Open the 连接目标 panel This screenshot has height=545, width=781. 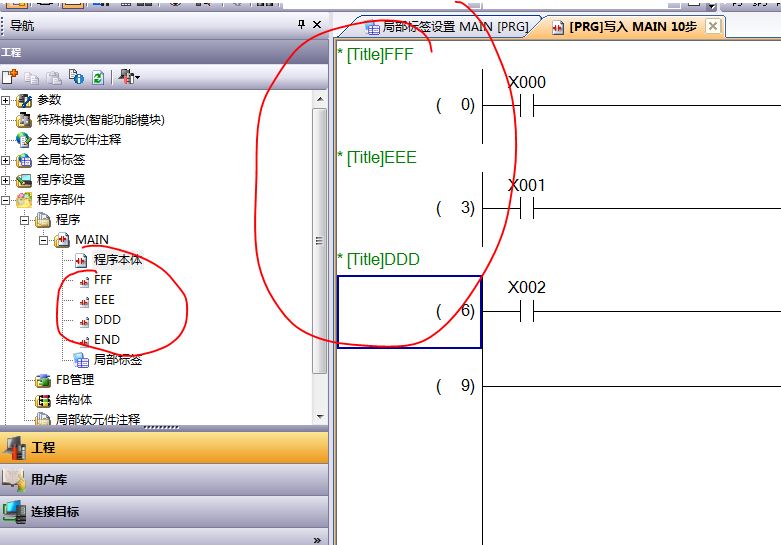pyautogui.click(x=54, y=511)
